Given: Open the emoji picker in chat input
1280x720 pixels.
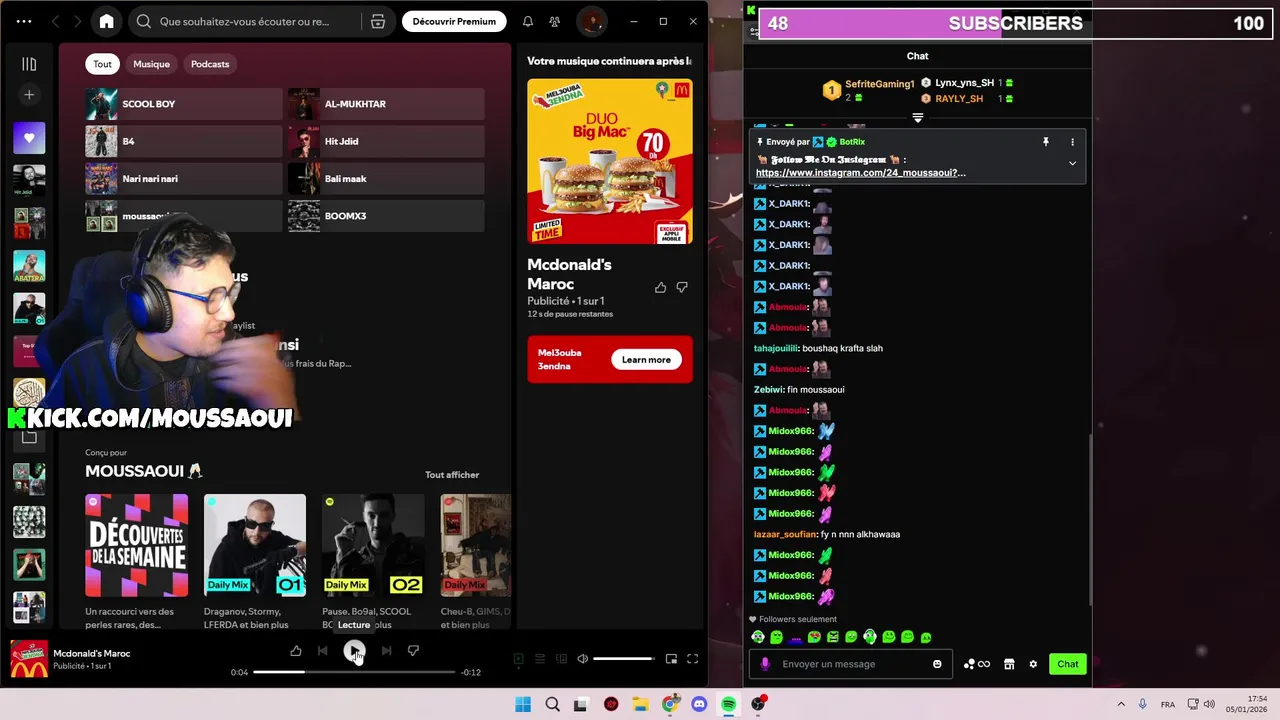Looking at the screenshot, I should pyautogui.click(x=937, y=664).
